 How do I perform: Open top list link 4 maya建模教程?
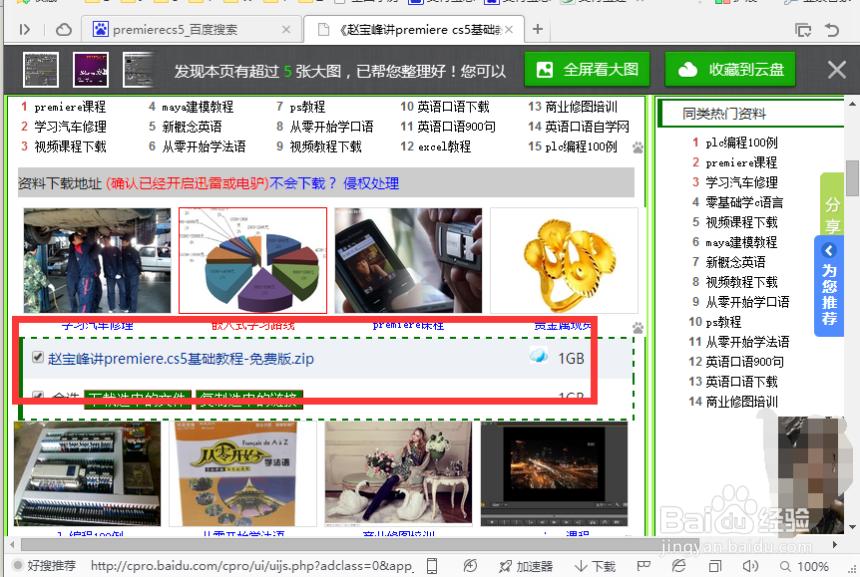click(x=197, y=107)
